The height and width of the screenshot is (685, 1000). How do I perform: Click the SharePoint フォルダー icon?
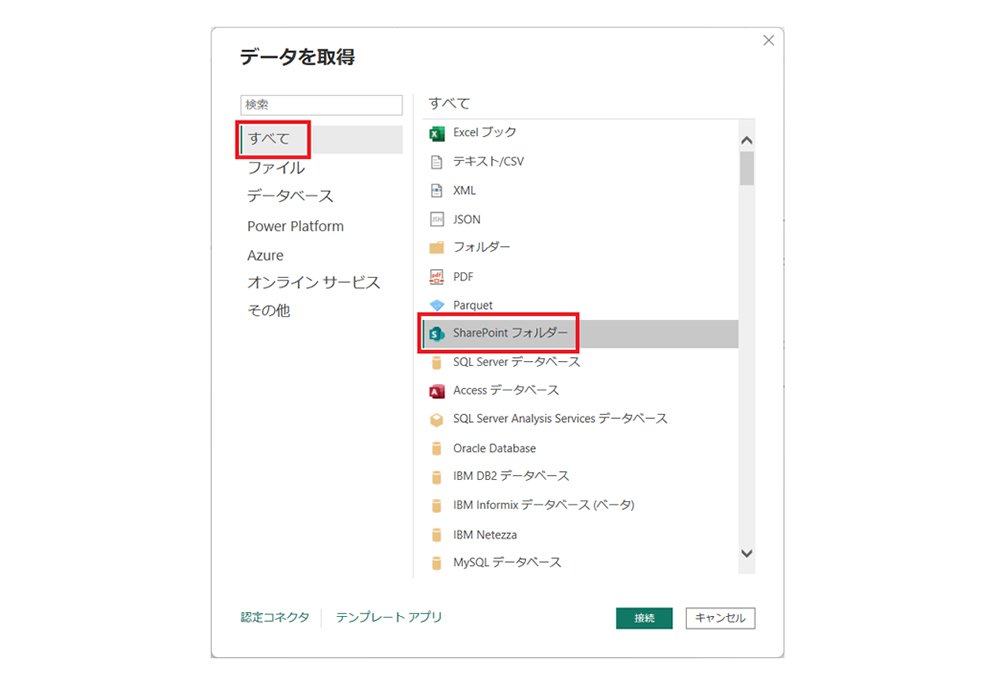[x=437, y=334]
